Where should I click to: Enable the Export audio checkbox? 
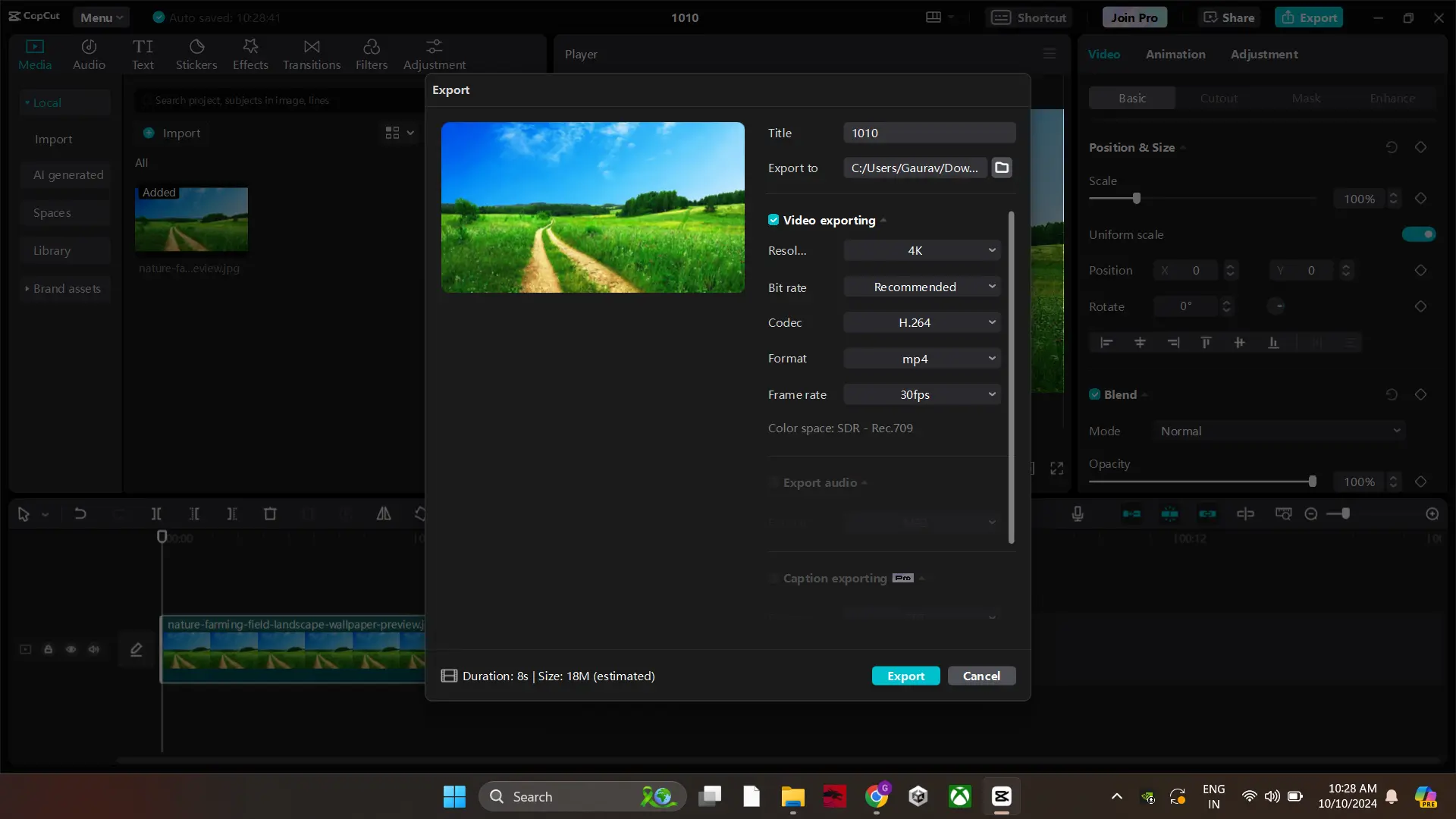point(773,482)
